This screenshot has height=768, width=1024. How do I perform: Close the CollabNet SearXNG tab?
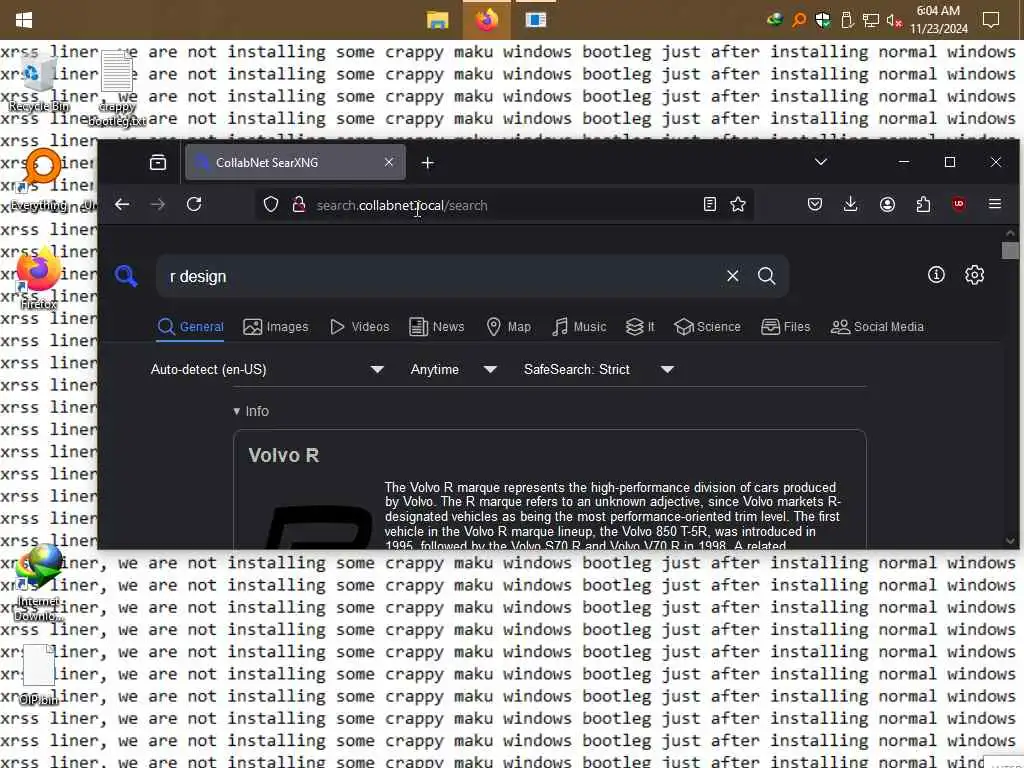pos(389,162)
